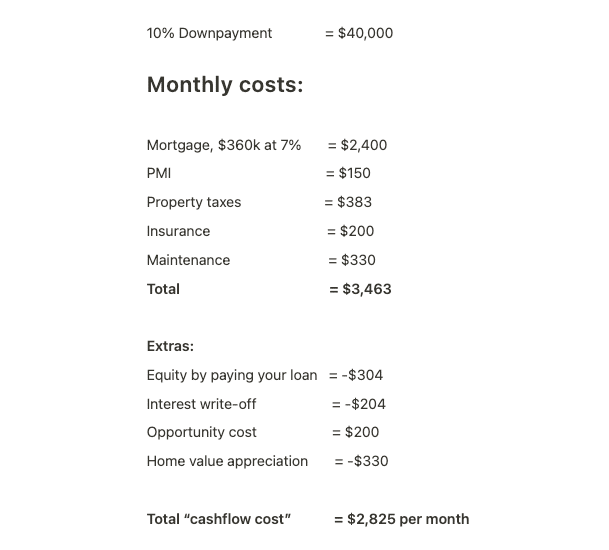Image resolution: width=609 pixels, height=550 pixels.
Task: Click the $383 property taxes value
Action: pyautogui.click(x=355, y=202)
